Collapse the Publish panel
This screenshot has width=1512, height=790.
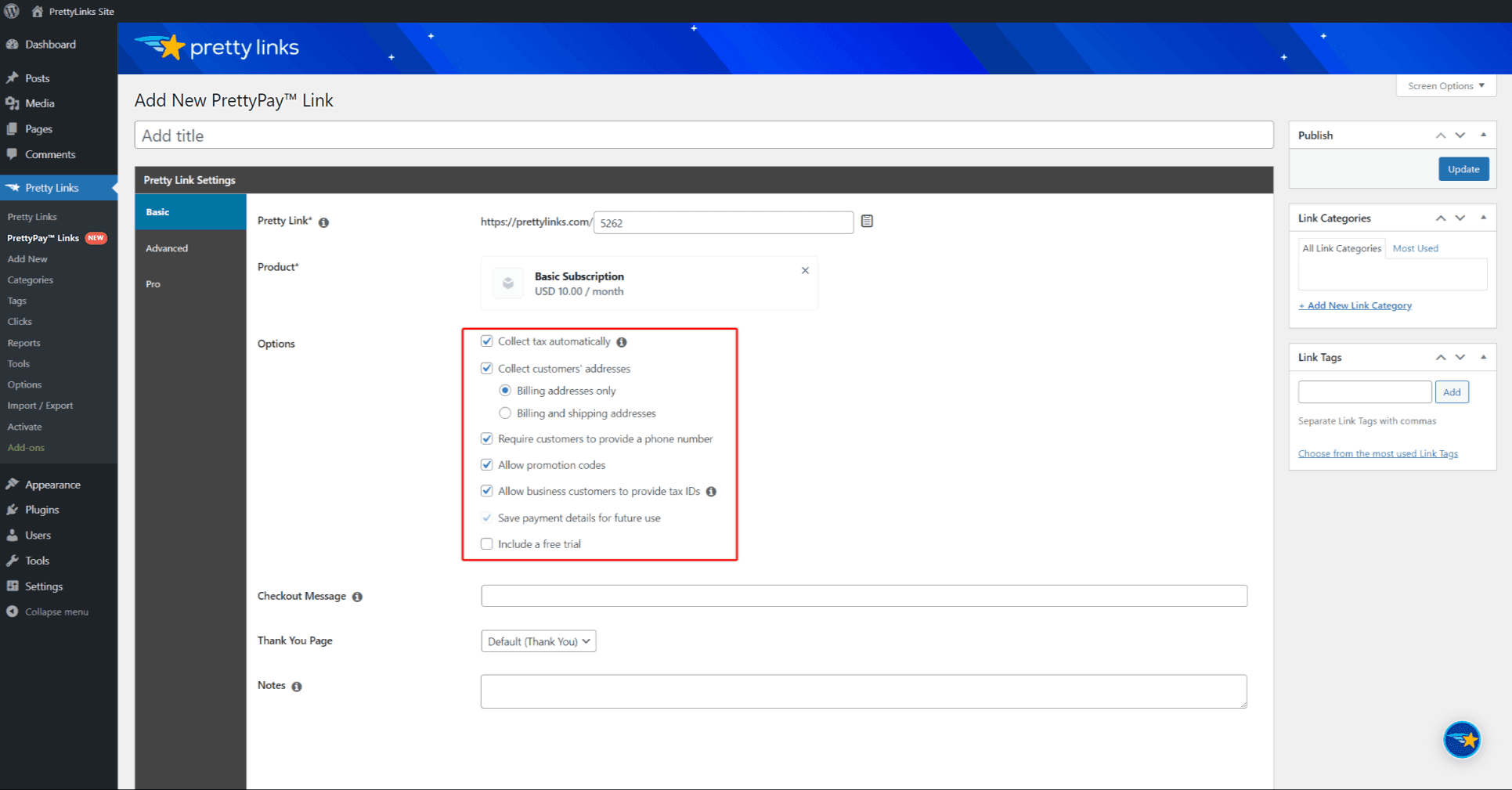[1484, 134]
